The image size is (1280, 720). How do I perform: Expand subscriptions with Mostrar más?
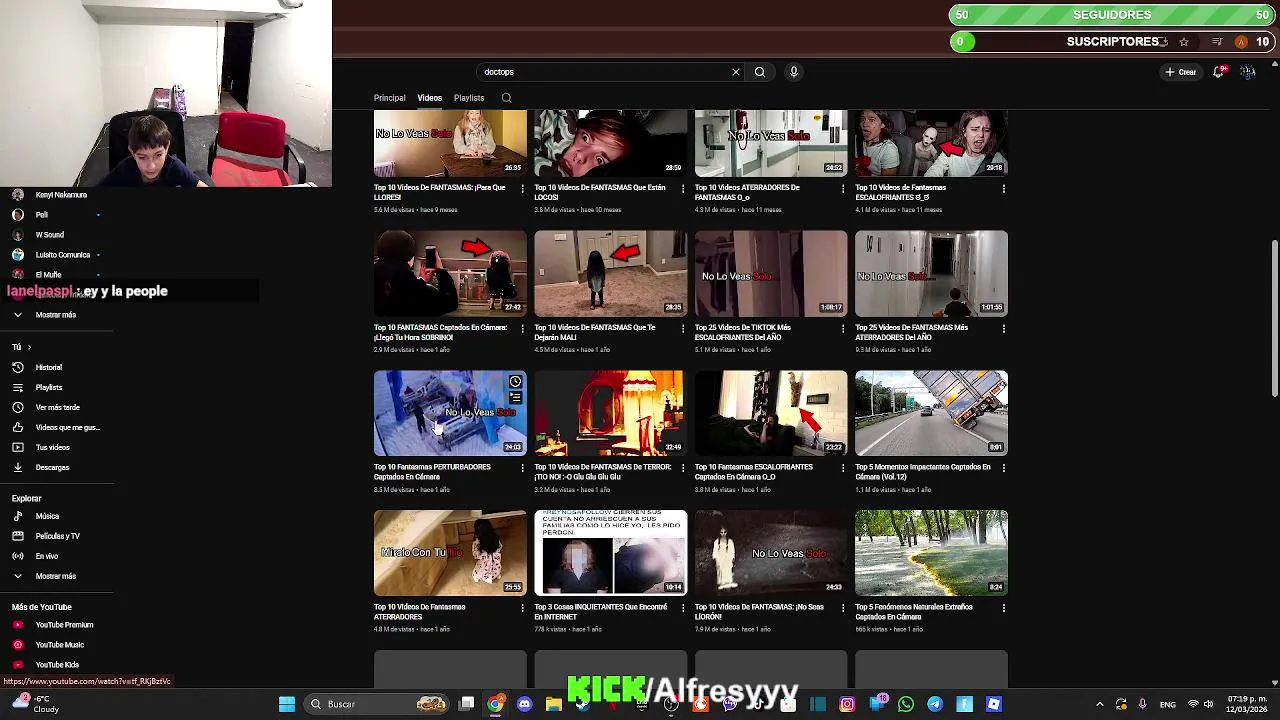click(x=55, y=315)
